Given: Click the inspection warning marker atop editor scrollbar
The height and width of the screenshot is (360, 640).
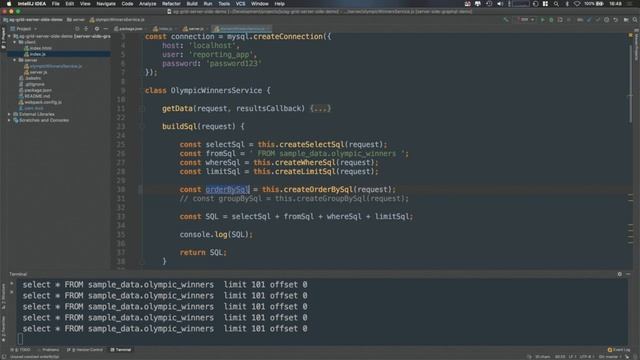Looking at the screenshot, I should coord(631,36).
